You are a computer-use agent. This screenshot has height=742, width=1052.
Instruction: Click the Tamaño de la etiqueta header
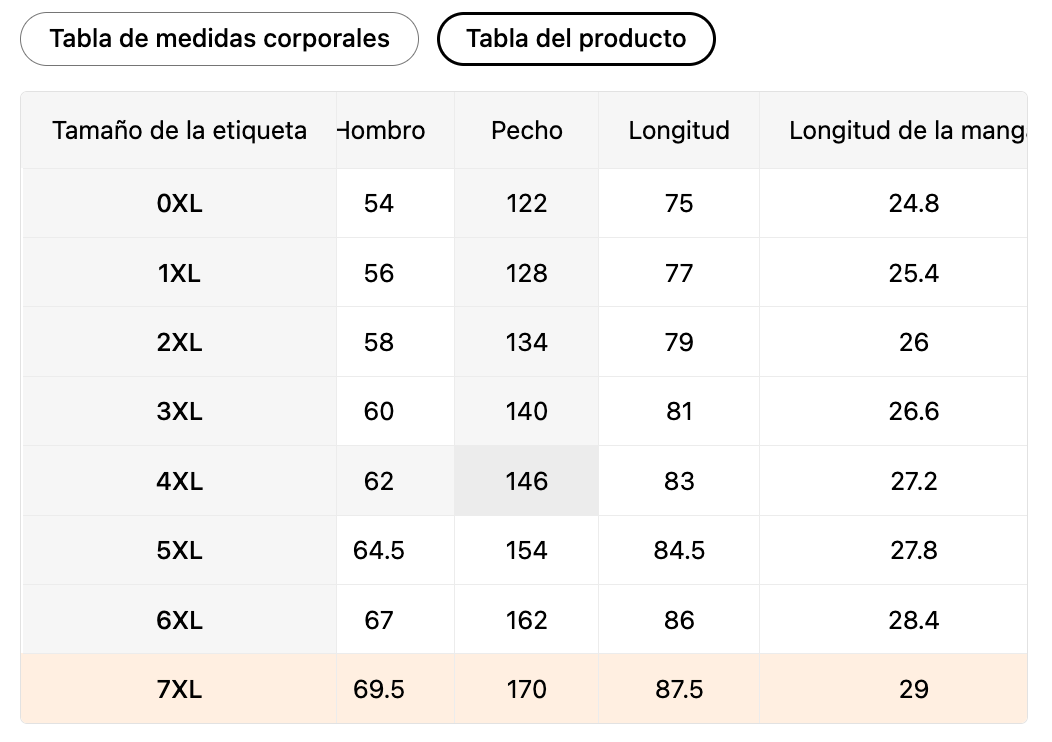tap(179, 130)
